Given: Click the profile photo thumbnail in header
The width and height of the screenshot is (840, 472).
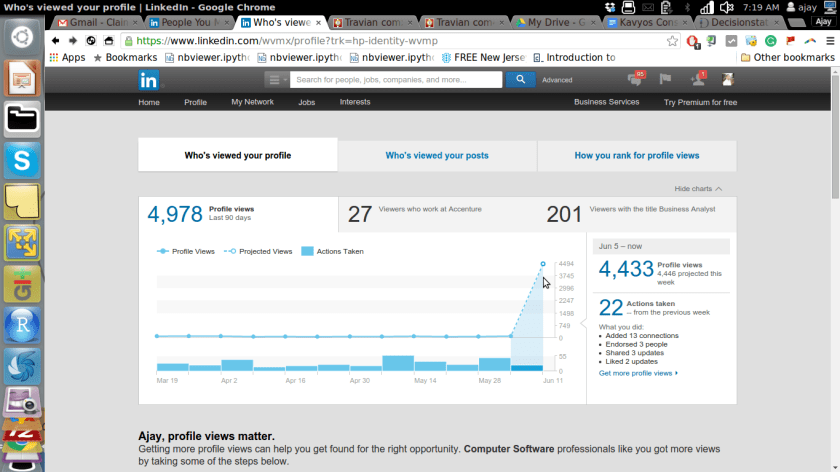Looking at the screenshot, I should coord(730,80).
